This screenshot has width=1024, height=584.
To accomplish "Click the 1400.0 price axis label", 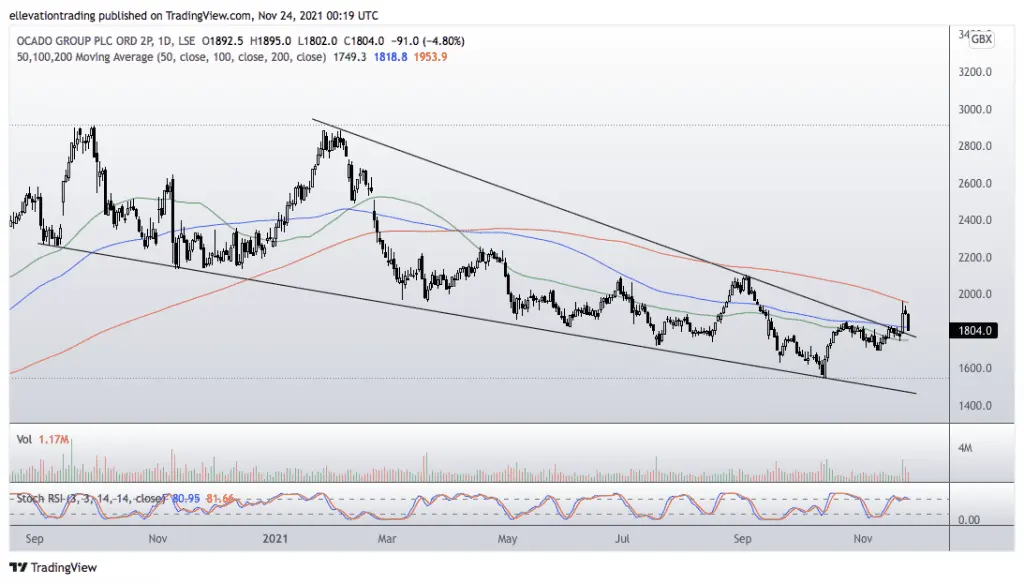I will [975, 405].
